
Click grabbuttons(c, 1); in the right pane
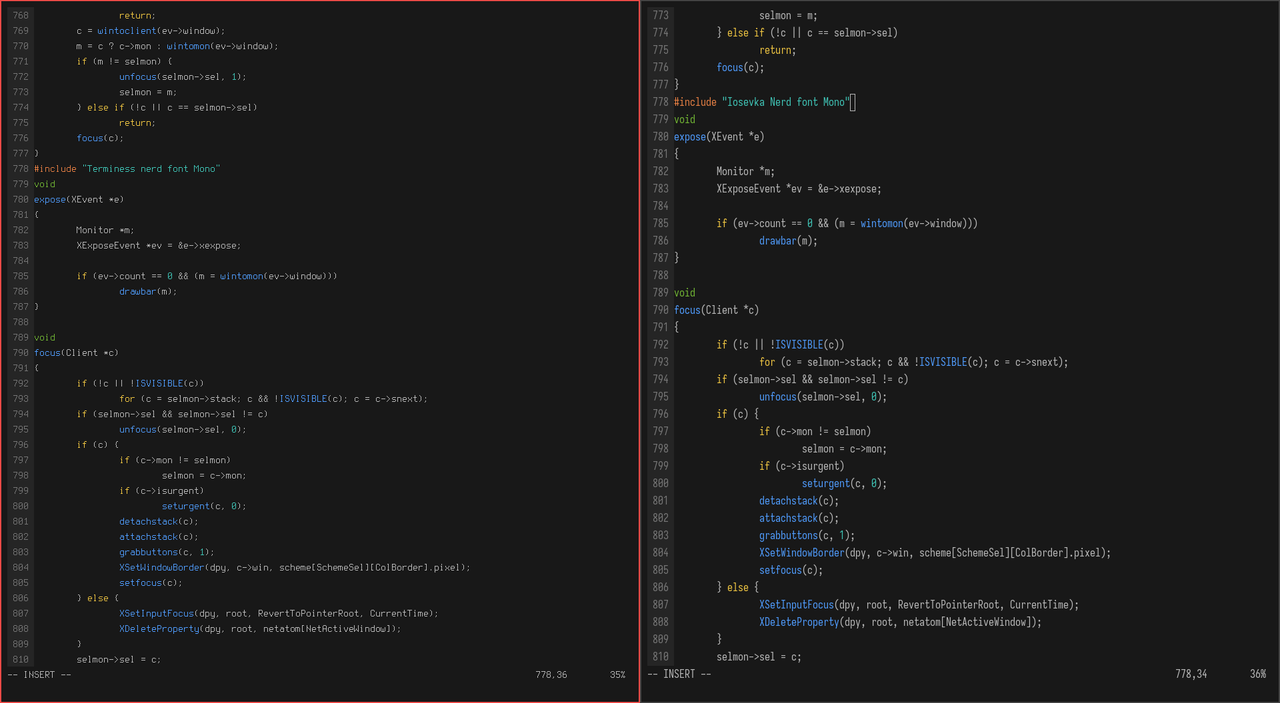(809, 535)
